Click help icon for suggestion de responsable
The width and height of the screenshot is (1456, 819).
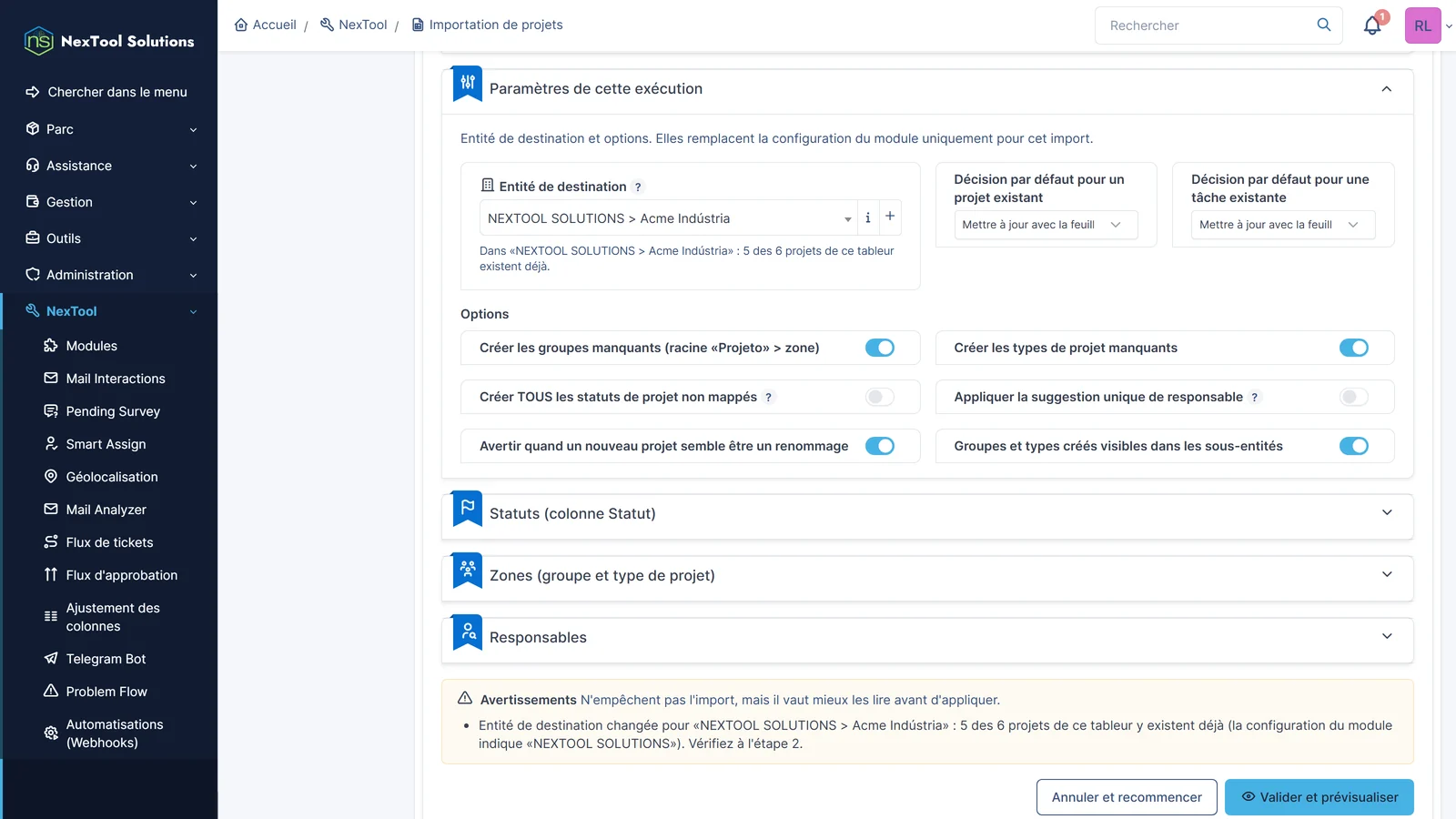[1254, 397]
